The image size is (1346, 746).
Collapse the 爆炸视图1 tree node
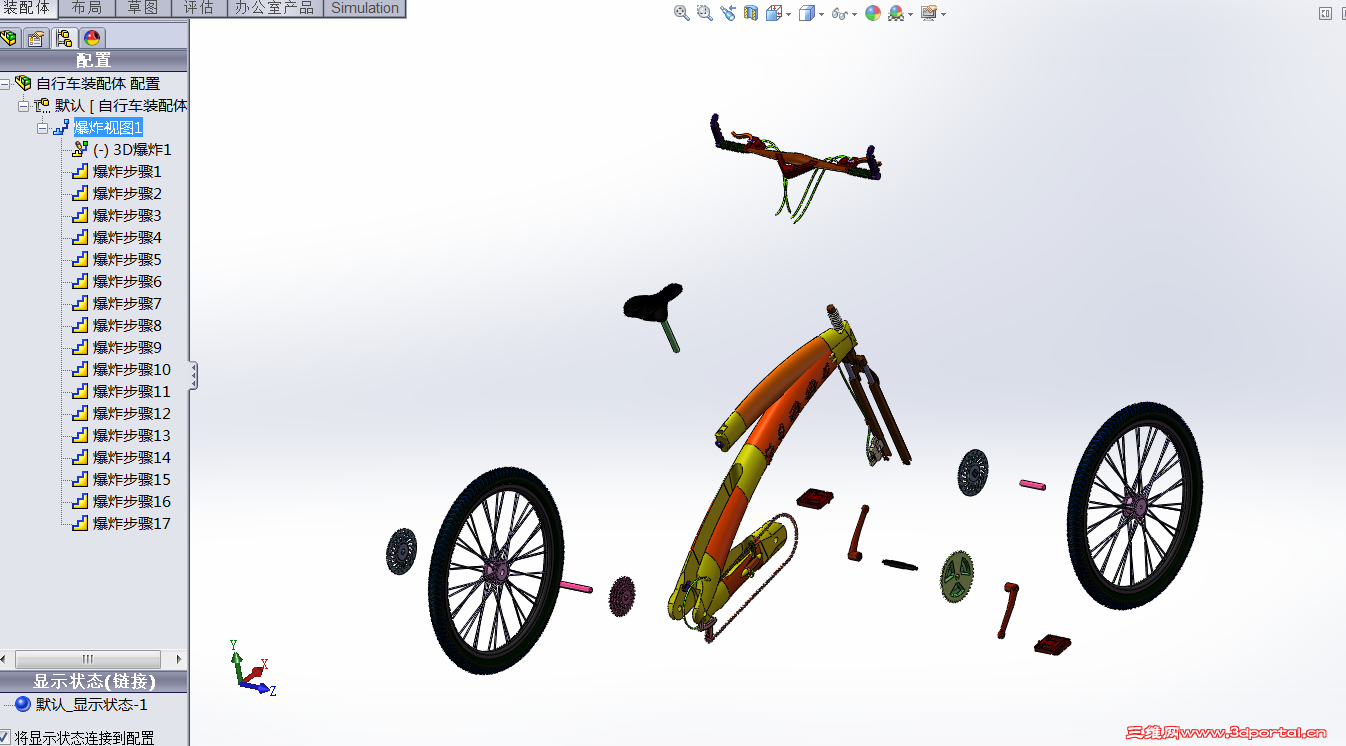(x=42, y=127)
